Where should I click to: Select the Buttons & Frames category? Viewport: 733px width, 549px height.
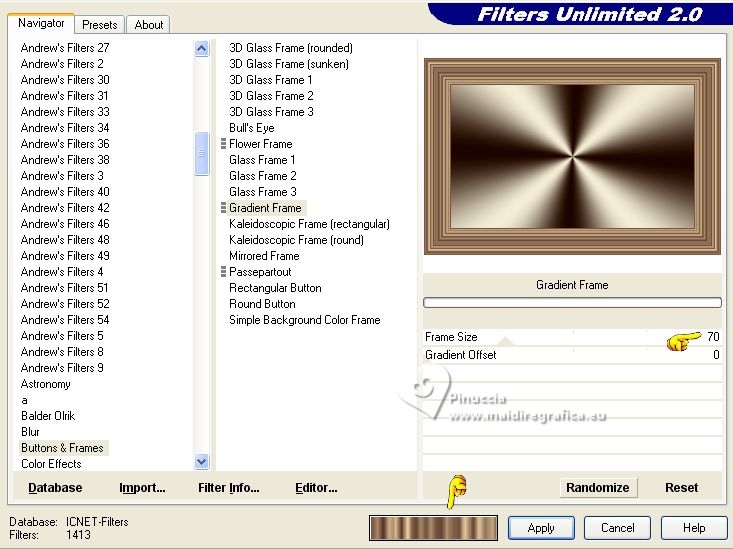click(62, 448)
